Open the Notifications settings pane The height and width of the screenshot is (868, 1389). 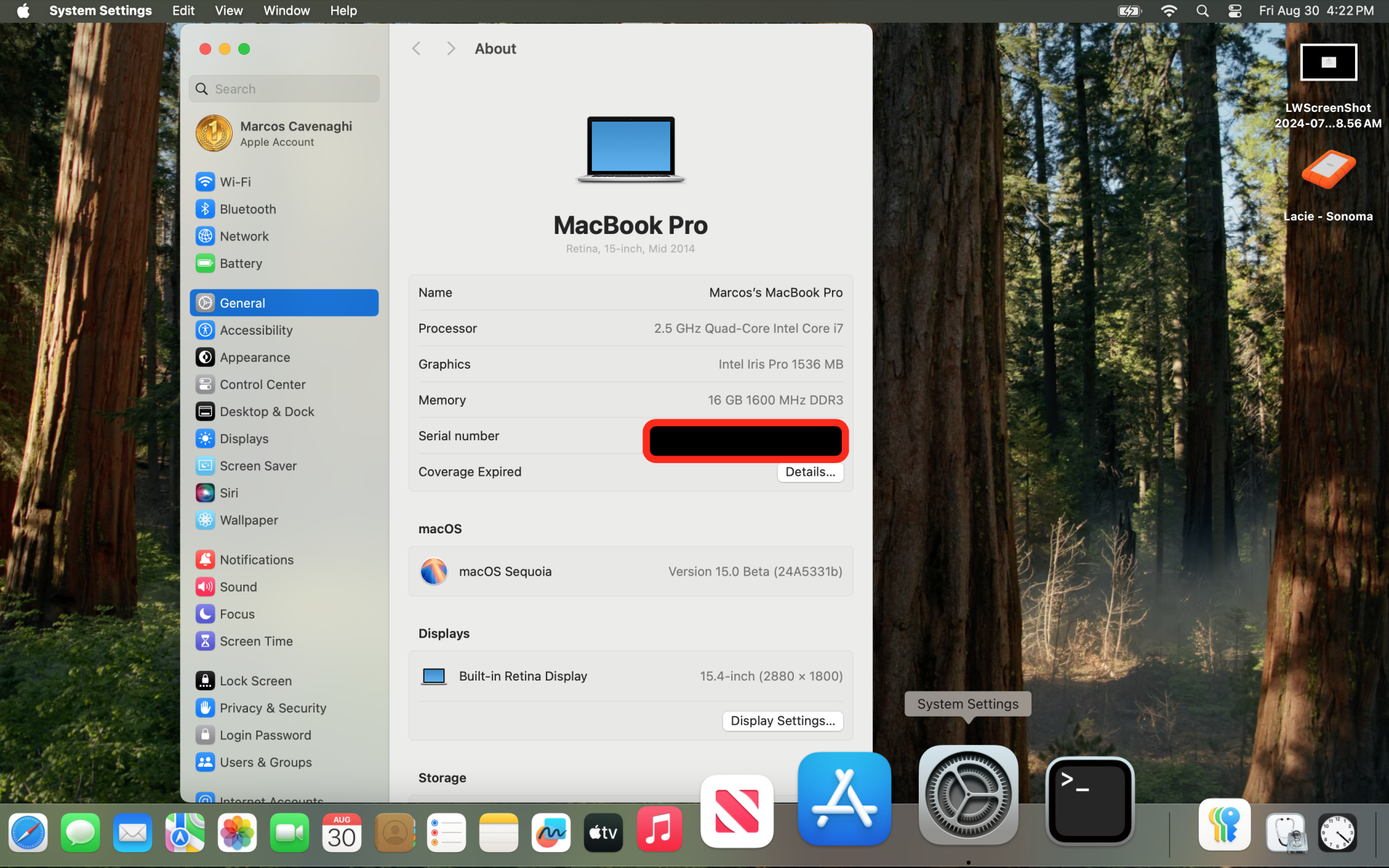(x=256, y=560)
